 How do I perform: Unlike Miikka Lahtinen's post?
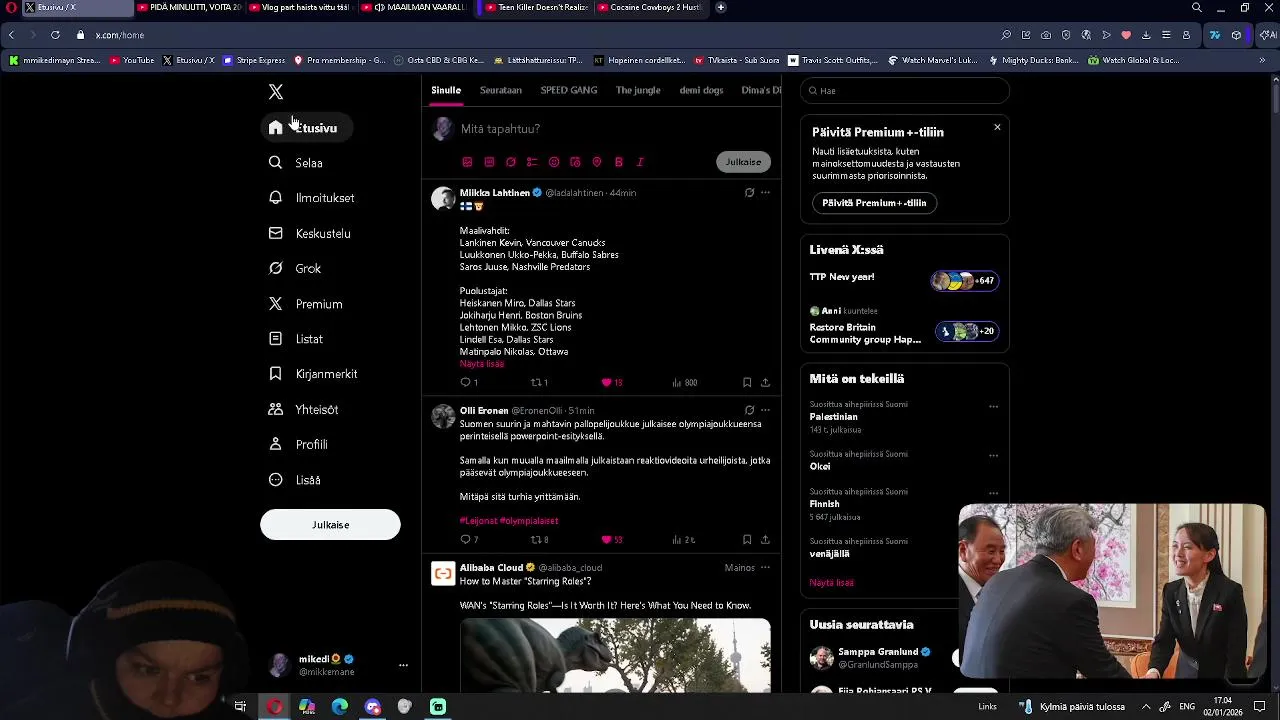[606, 382]
